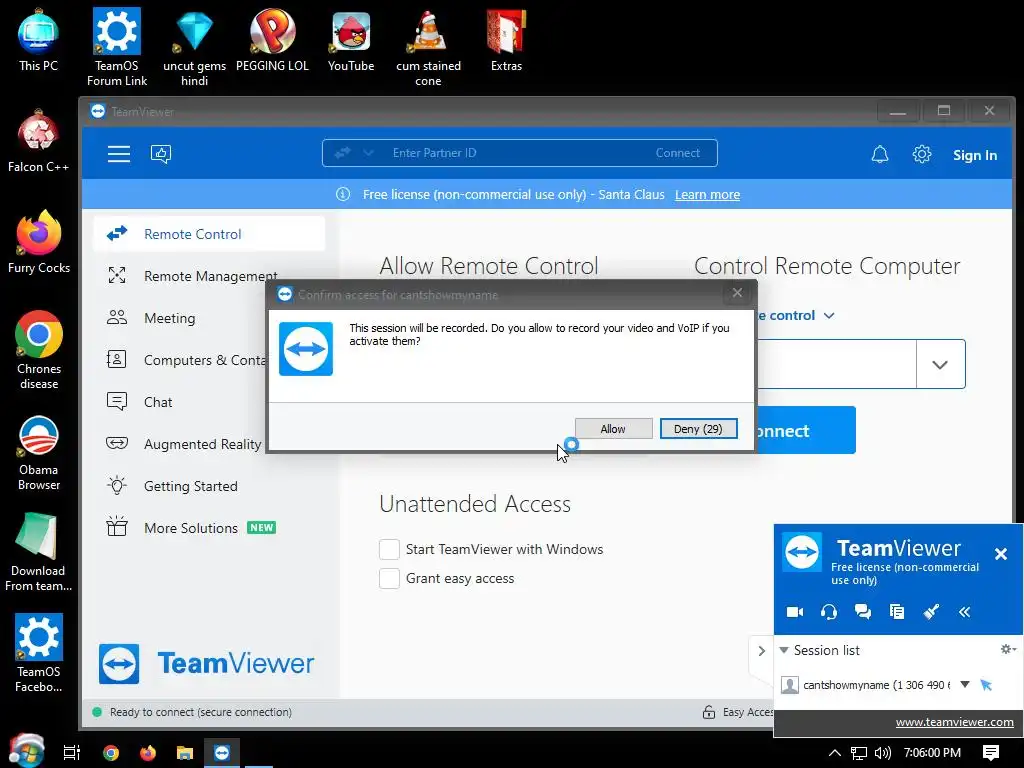Screen dimensions: 1024x768
Task: Click the volume speaker tray icon
Action: pos(882,753)
